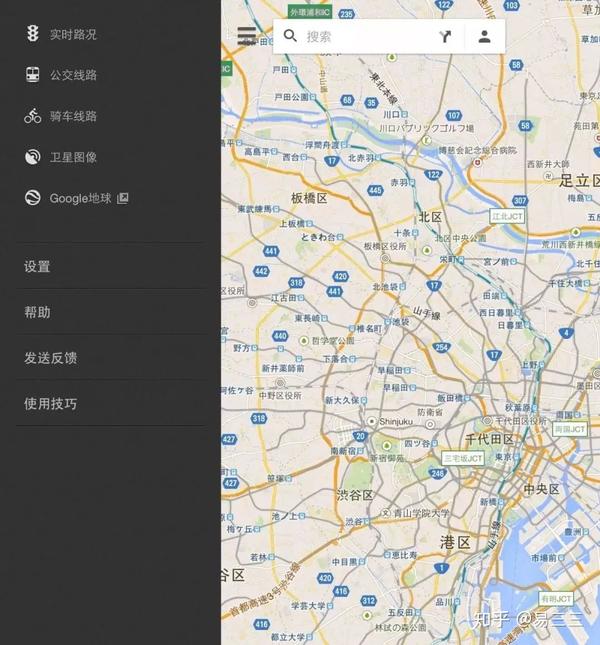Click the 板橋区役所 place label

[385, 246]
